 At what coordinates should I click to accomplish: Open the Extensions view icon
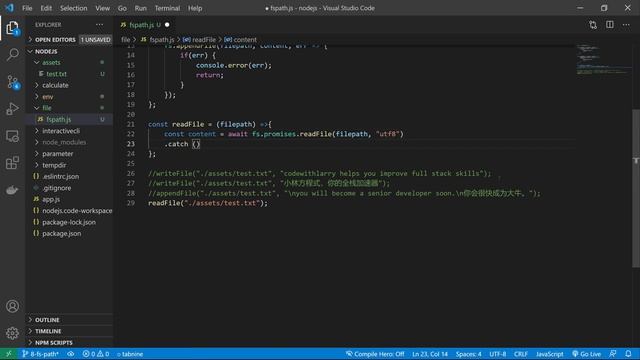pos(12,163)
